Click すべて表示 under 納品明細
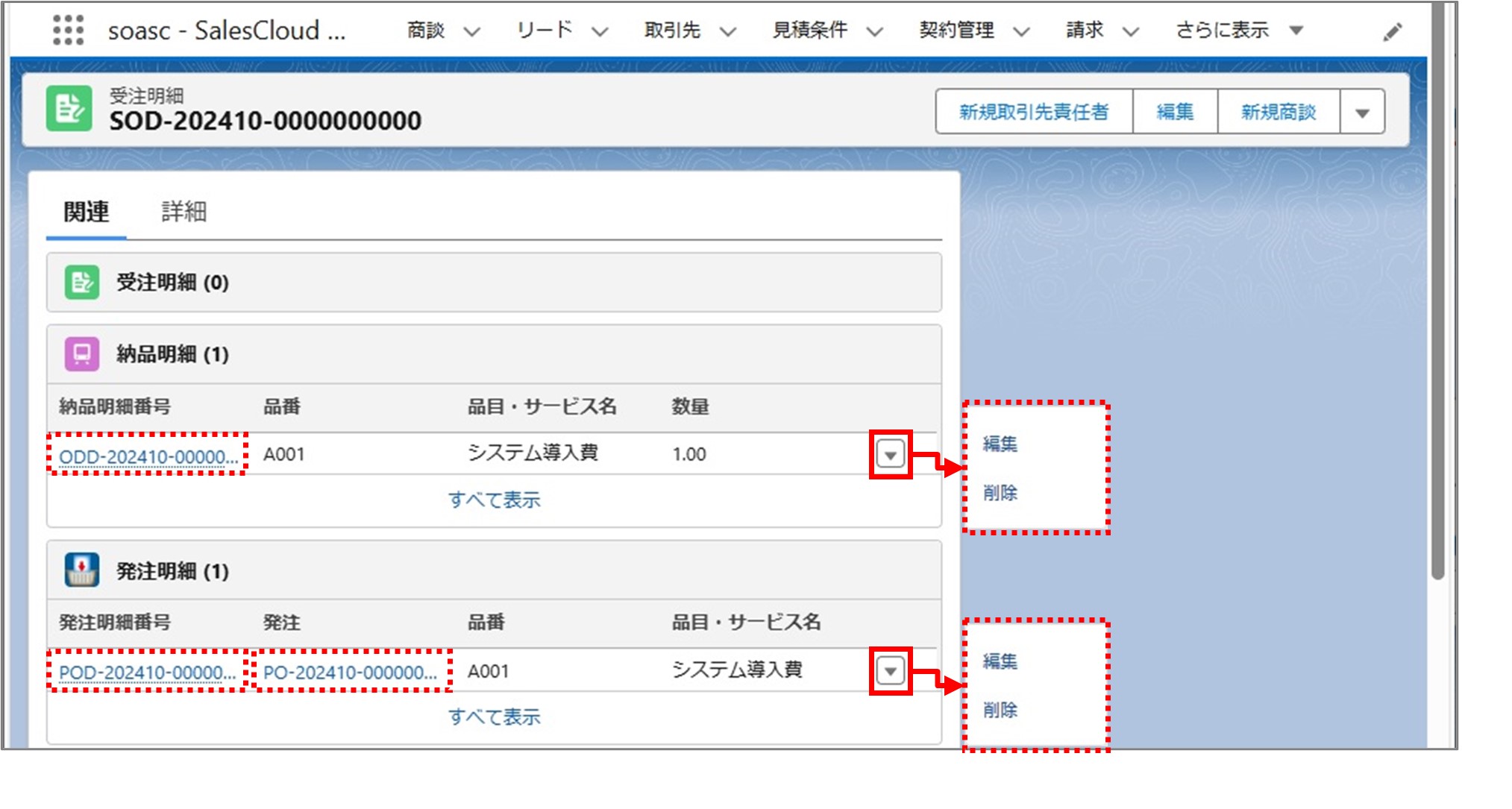 [x=494, y=500]
